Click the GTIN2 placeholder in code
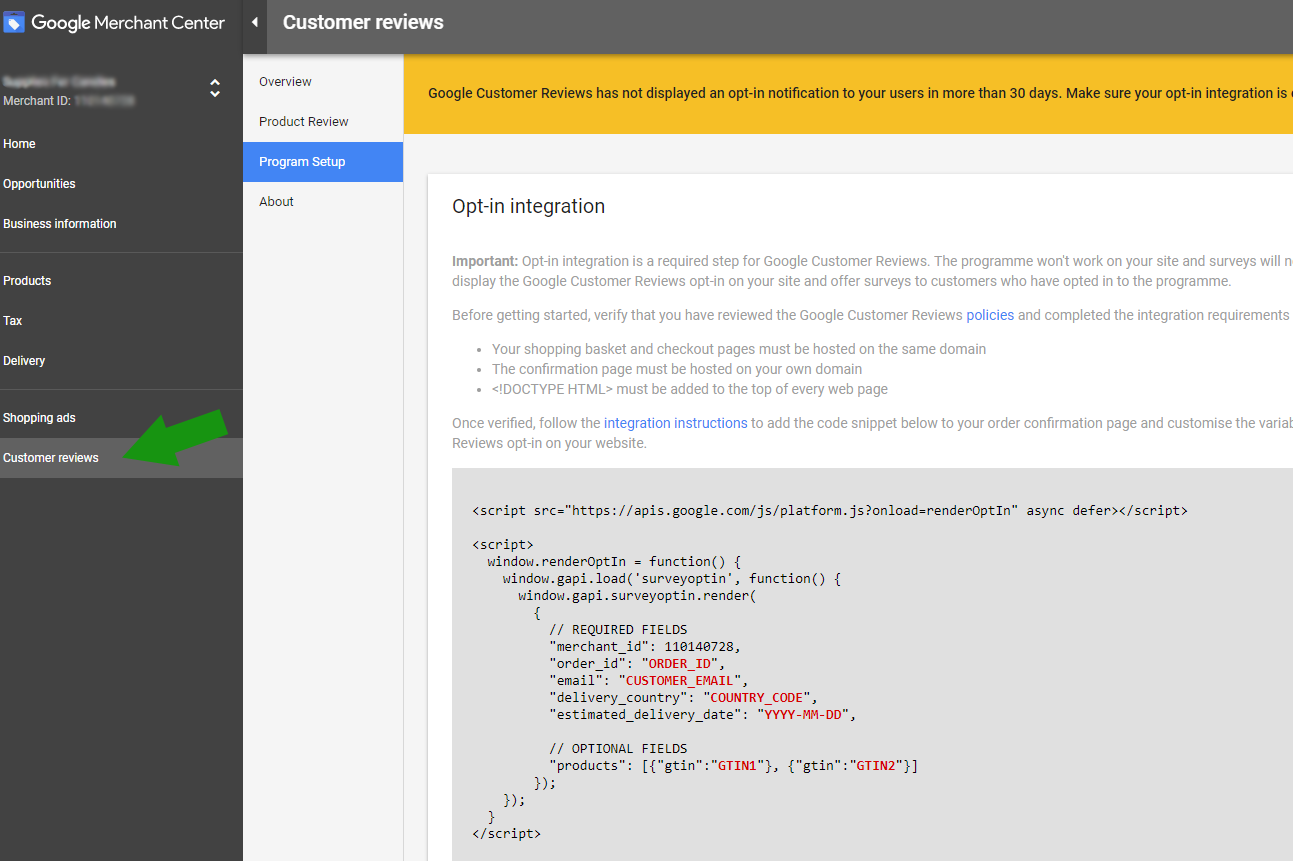1293x861 pixels. pyautogui.click(x=875, y=765)
